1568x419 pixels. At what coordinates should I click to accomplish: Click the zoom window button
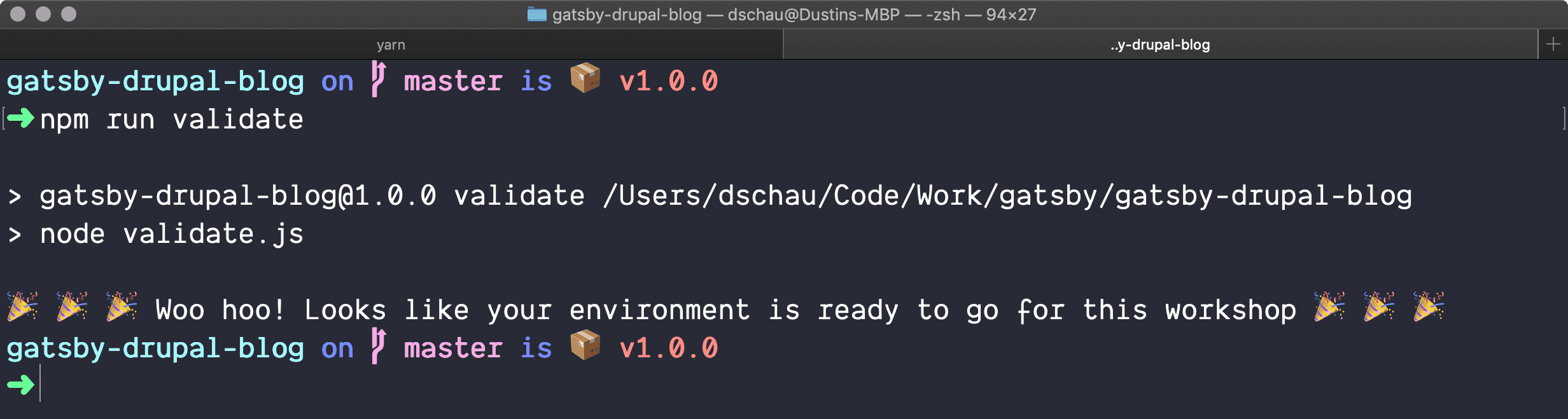click(69, 14)
